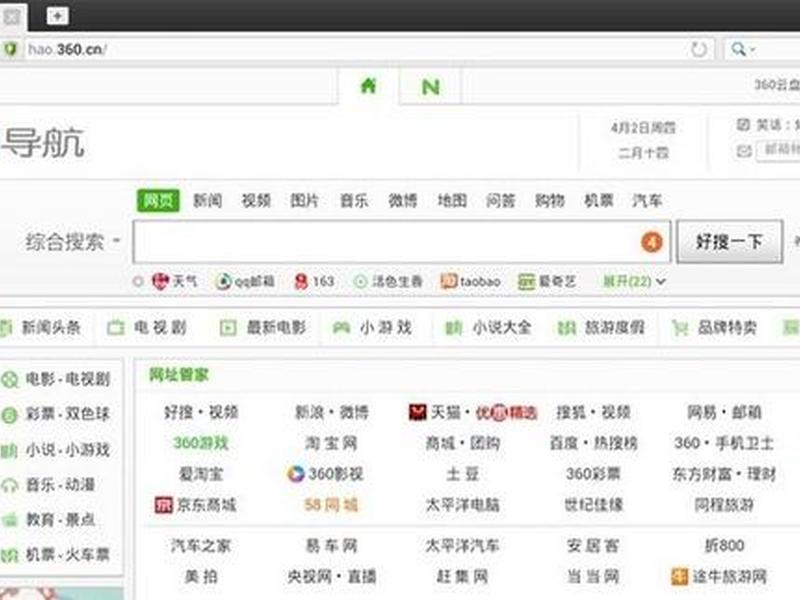800x600 pixels.
Task: Open the 太平洋电脑 link
Action: pos(462,505)
